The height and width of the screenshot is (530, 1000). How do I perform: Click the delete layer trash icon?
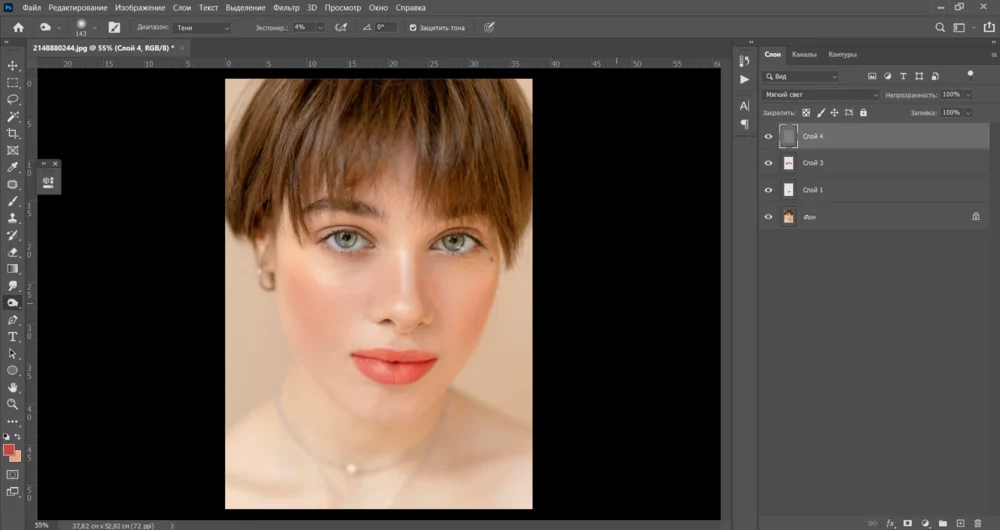click(x=977, y=523)
